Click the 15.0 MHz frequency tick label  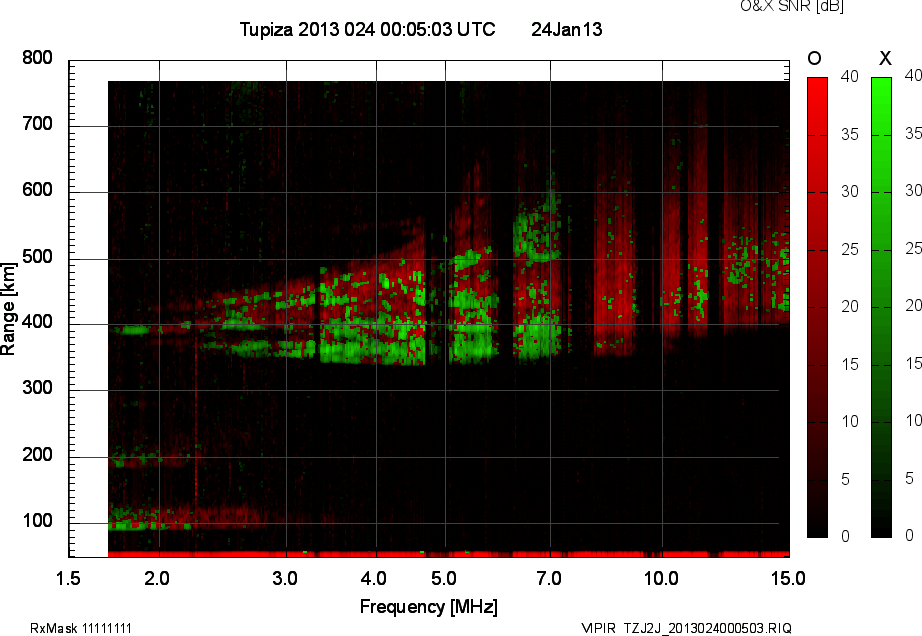pyautogui.click(x=789, y=579)
